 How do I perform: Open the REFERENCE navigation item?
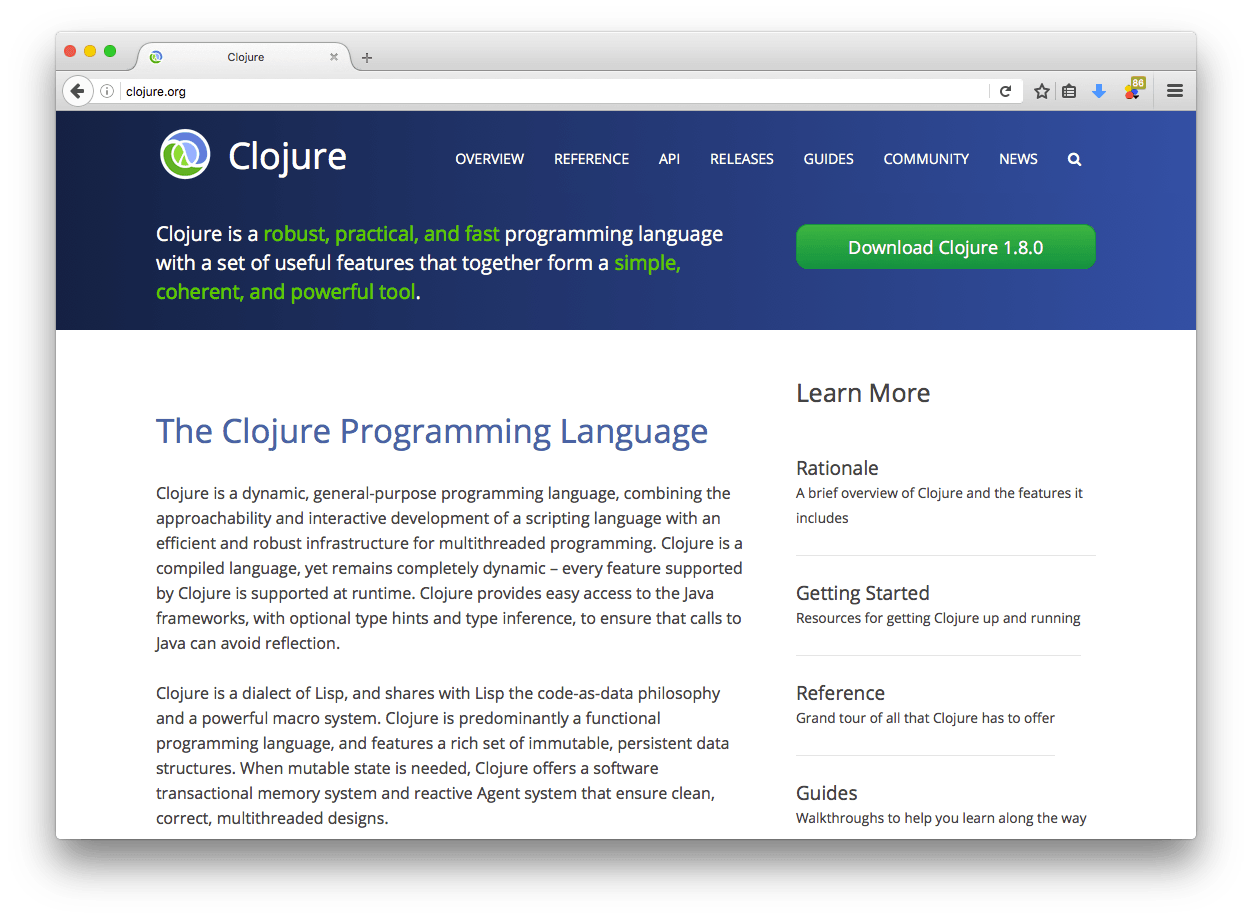coord(592,159)
